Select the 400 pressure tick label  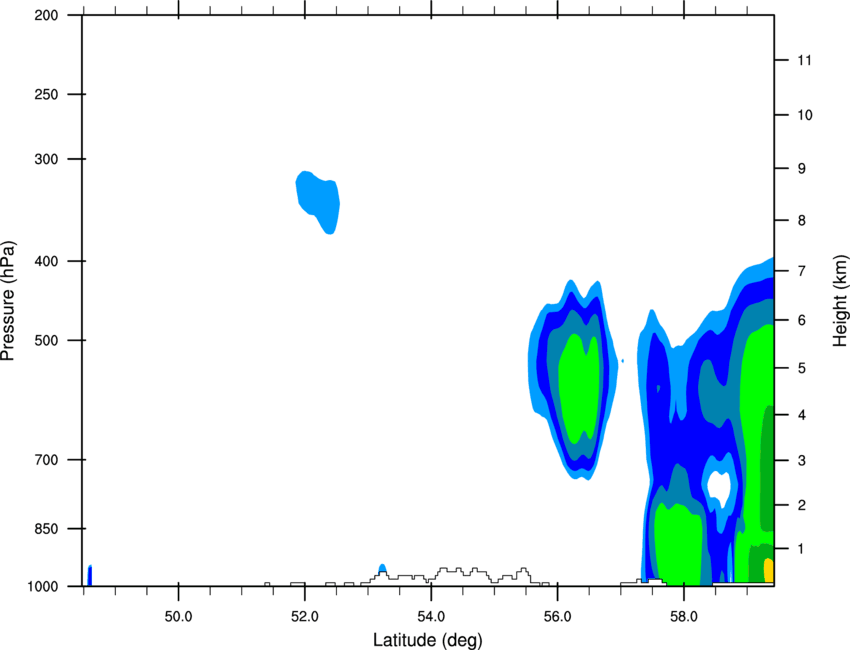click(x=46, y=261)
